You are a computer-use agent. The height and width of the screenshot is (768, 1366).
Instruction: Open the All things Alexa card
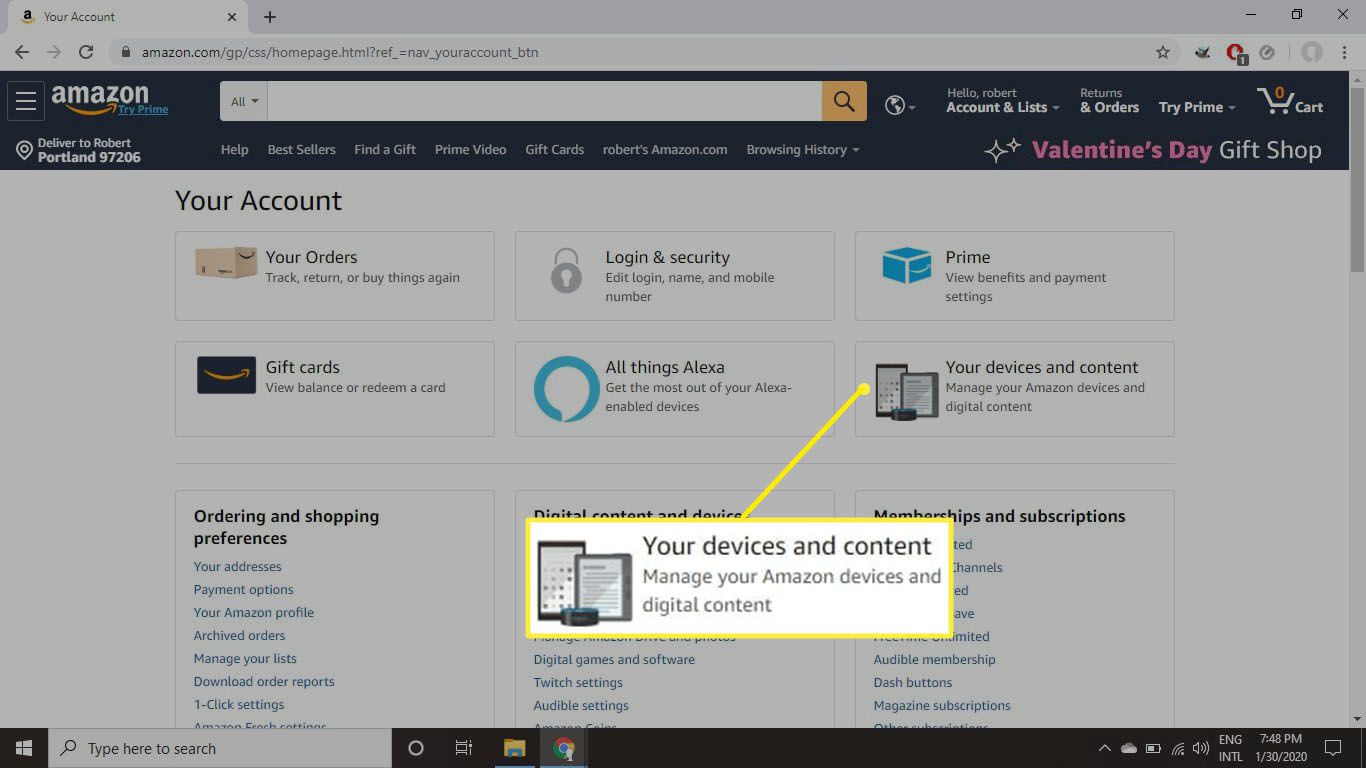tap(675, 389)
